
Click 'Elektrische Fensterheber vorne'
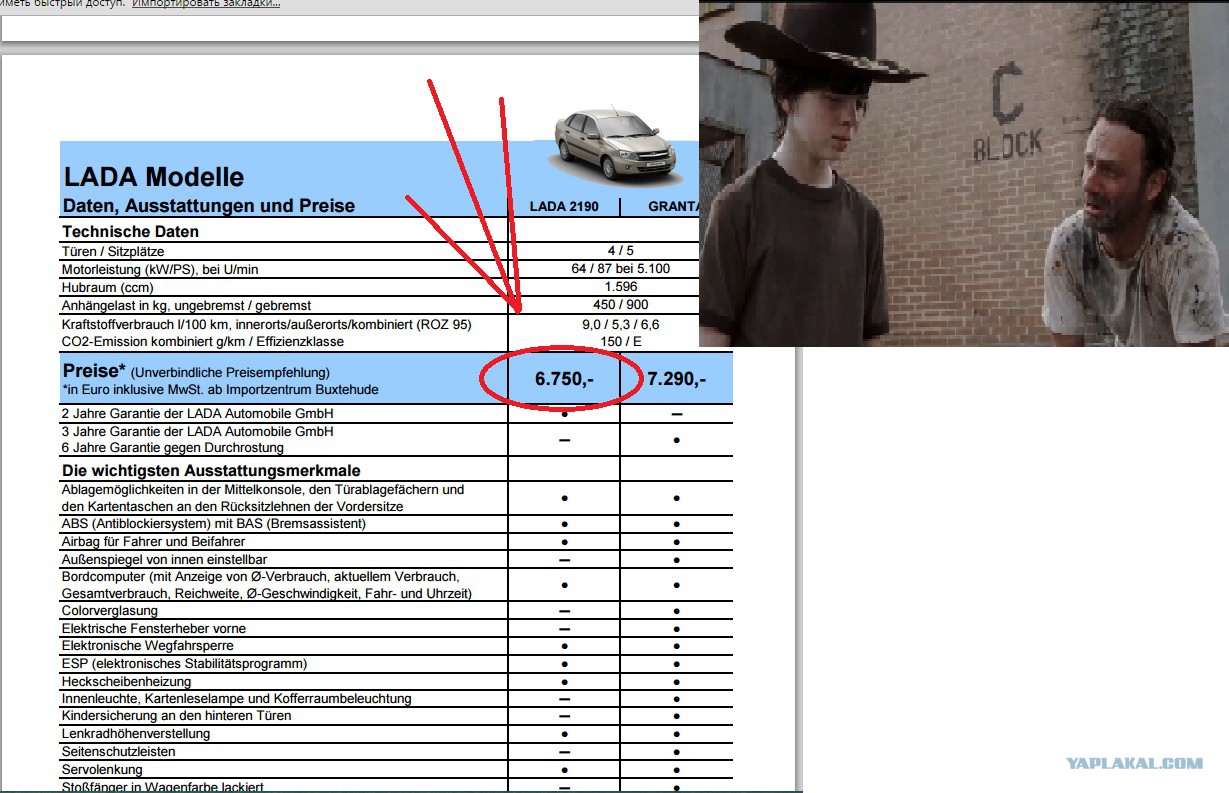coord(153,629)
